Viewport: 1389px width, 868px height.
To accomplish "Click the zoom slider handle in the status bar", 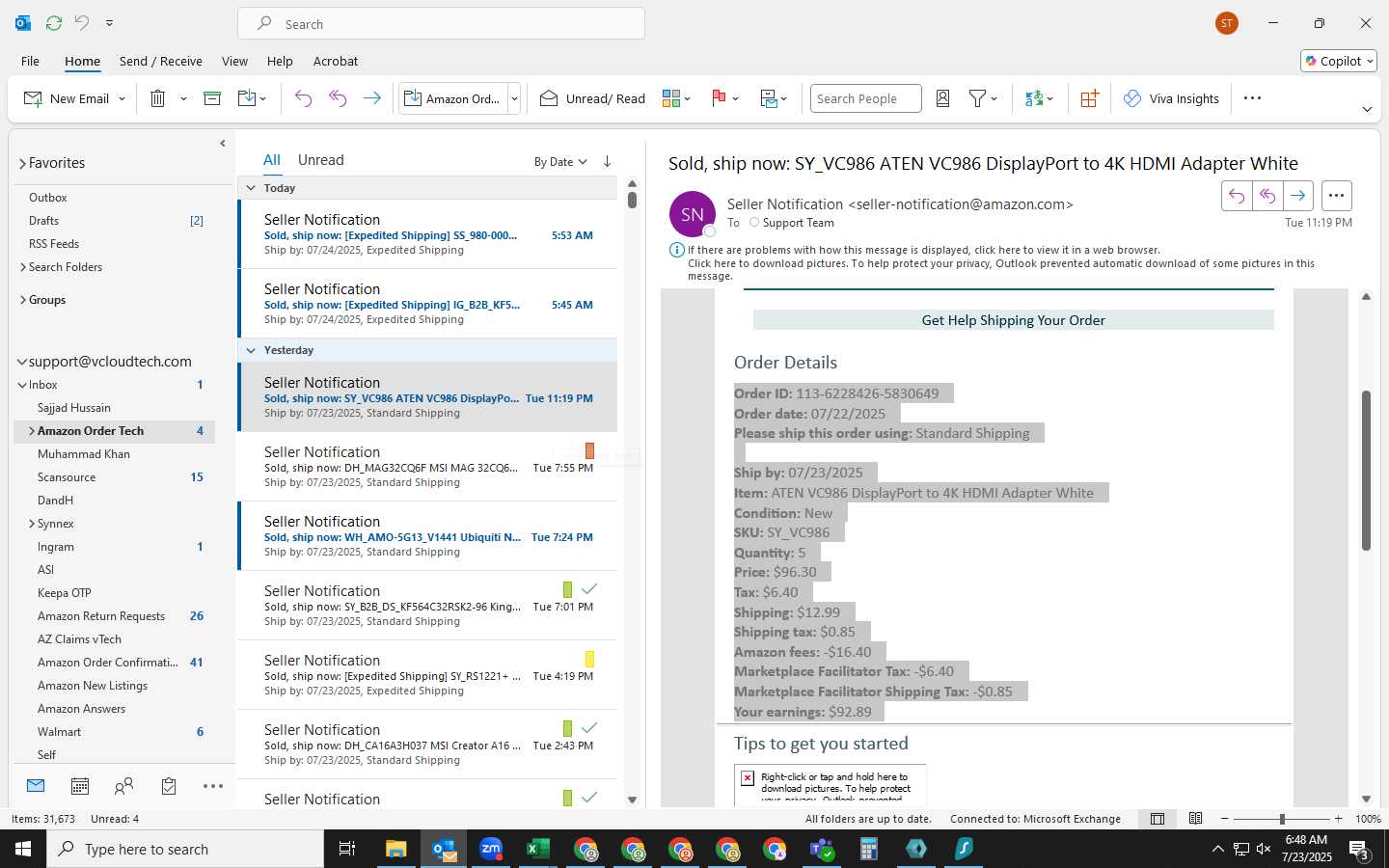I will pyautogui.click(x=1282, y=819).
